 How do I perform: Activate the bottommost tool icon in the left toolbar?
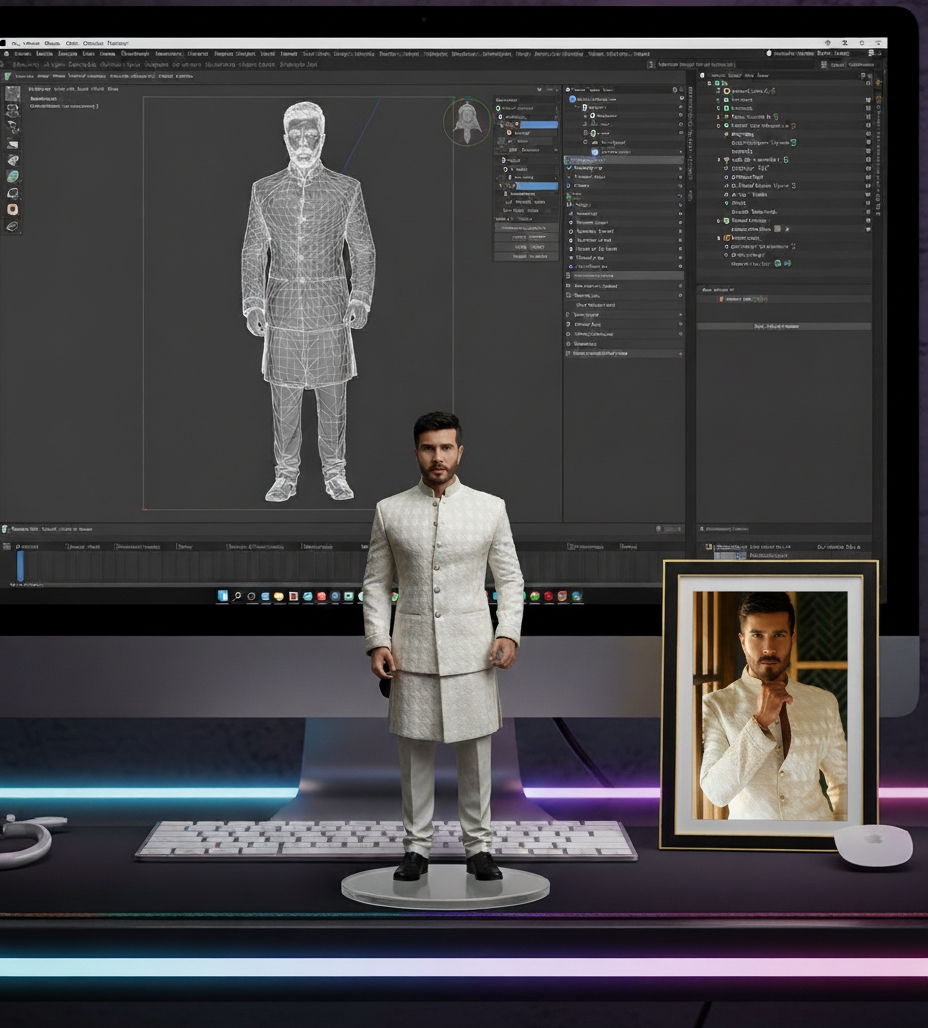coord(12,226)
